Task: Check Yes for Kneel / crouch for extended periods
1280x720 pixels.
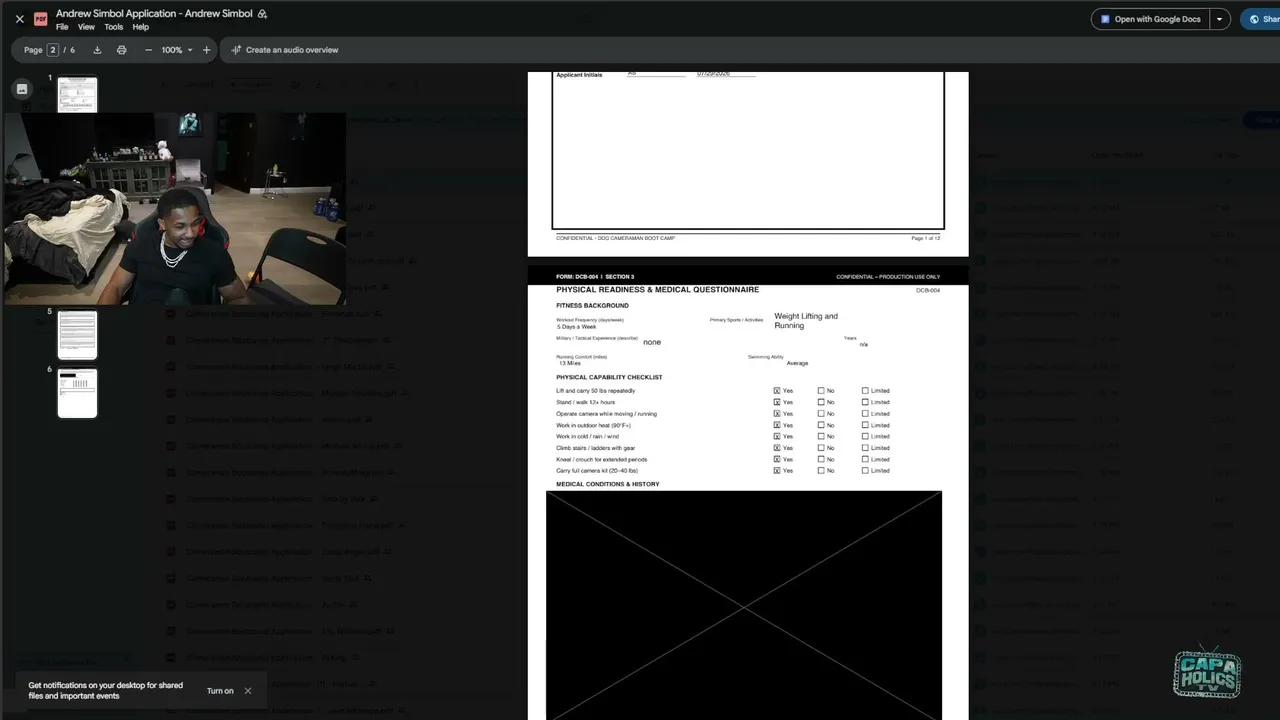Action: click(x=777, y=460)
